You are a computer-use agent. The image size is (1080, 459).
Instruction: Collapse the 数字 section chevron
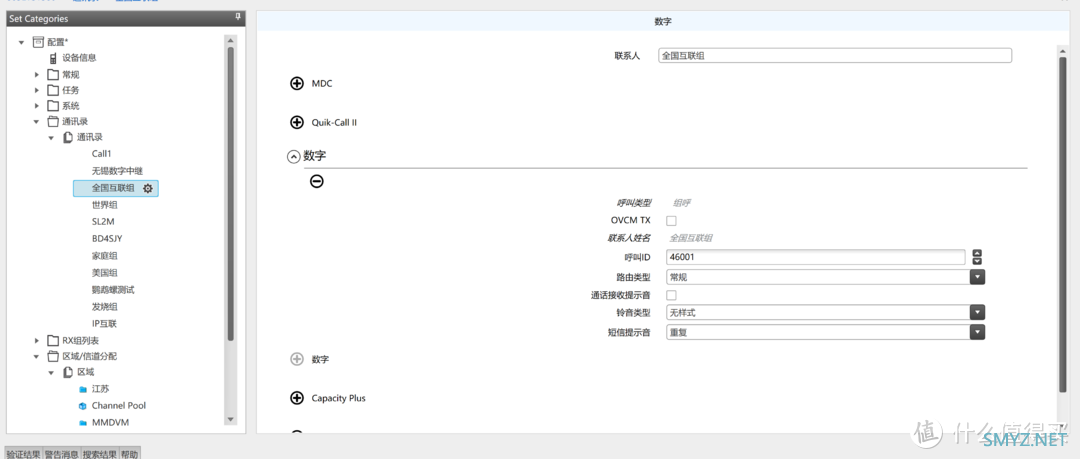coord(293,157)
